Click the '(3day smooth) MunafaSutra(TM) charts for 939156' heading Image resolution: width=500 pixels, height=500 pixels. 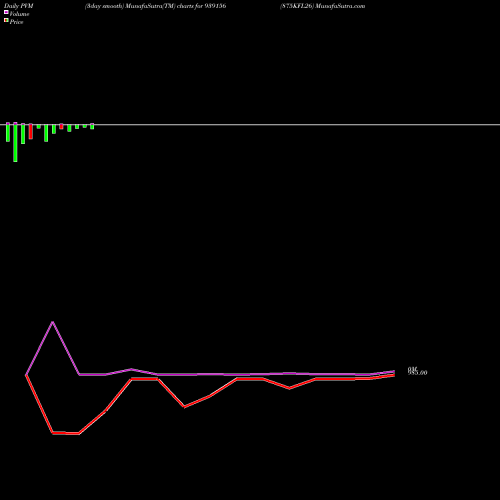pos(155,6)
